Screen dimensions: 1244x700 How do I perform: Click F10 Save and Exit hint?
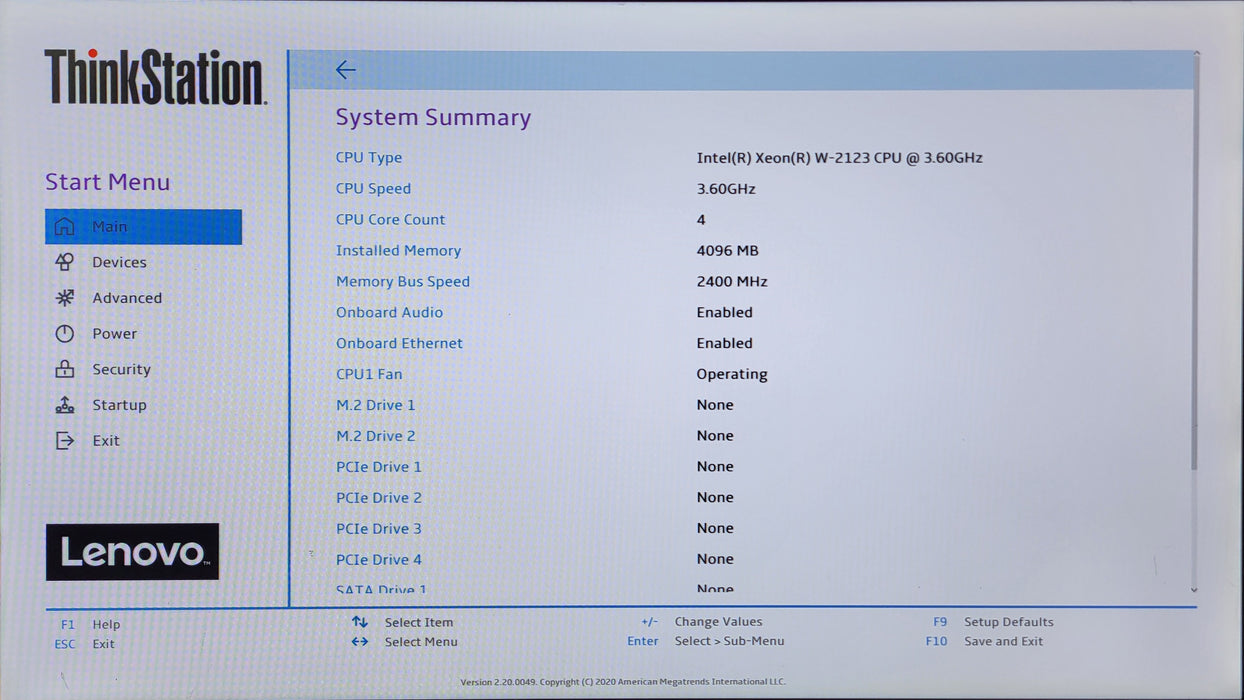point(984,641)
